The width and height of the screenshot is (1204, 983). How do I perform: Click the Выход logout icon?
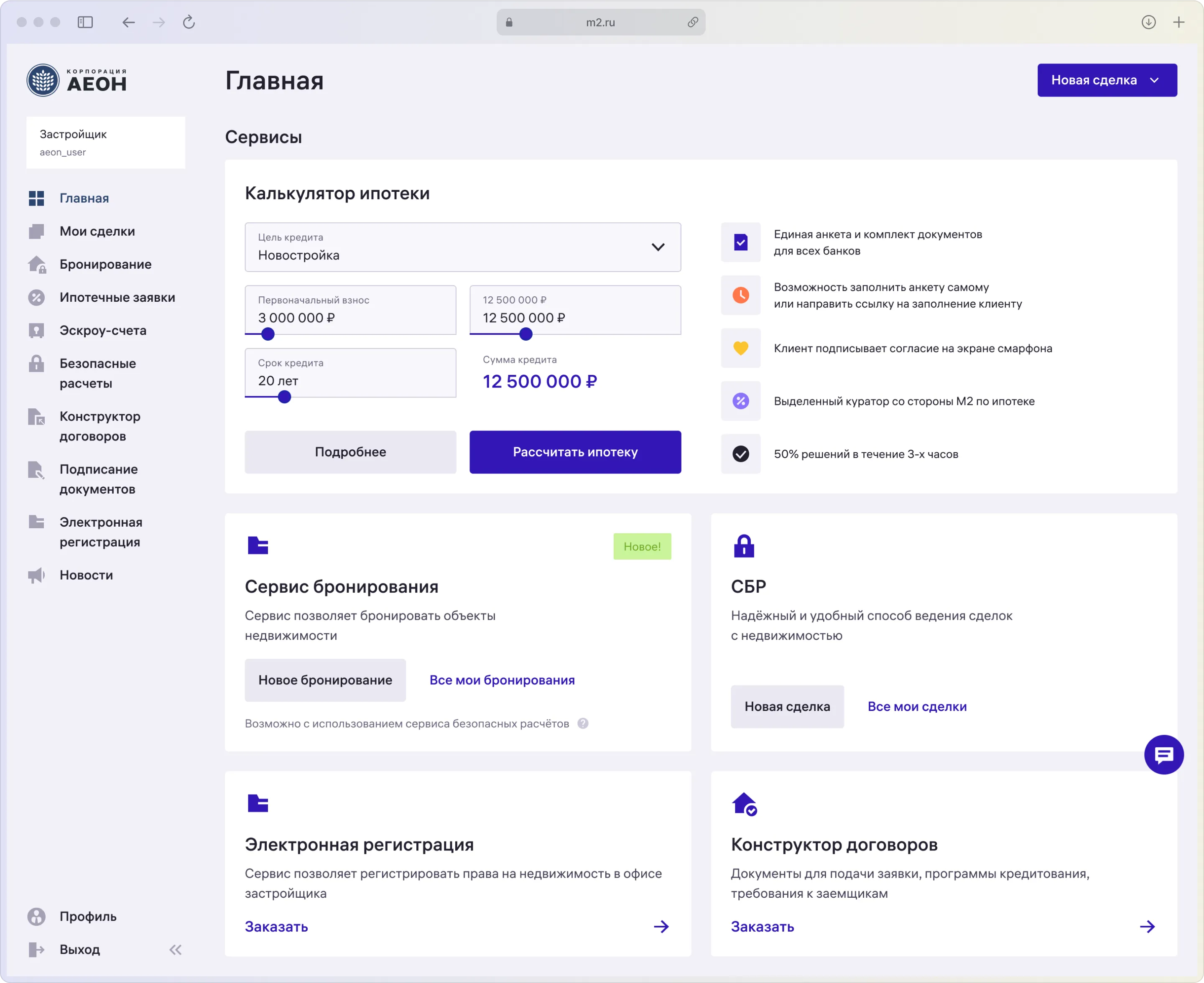click(36, 950)
